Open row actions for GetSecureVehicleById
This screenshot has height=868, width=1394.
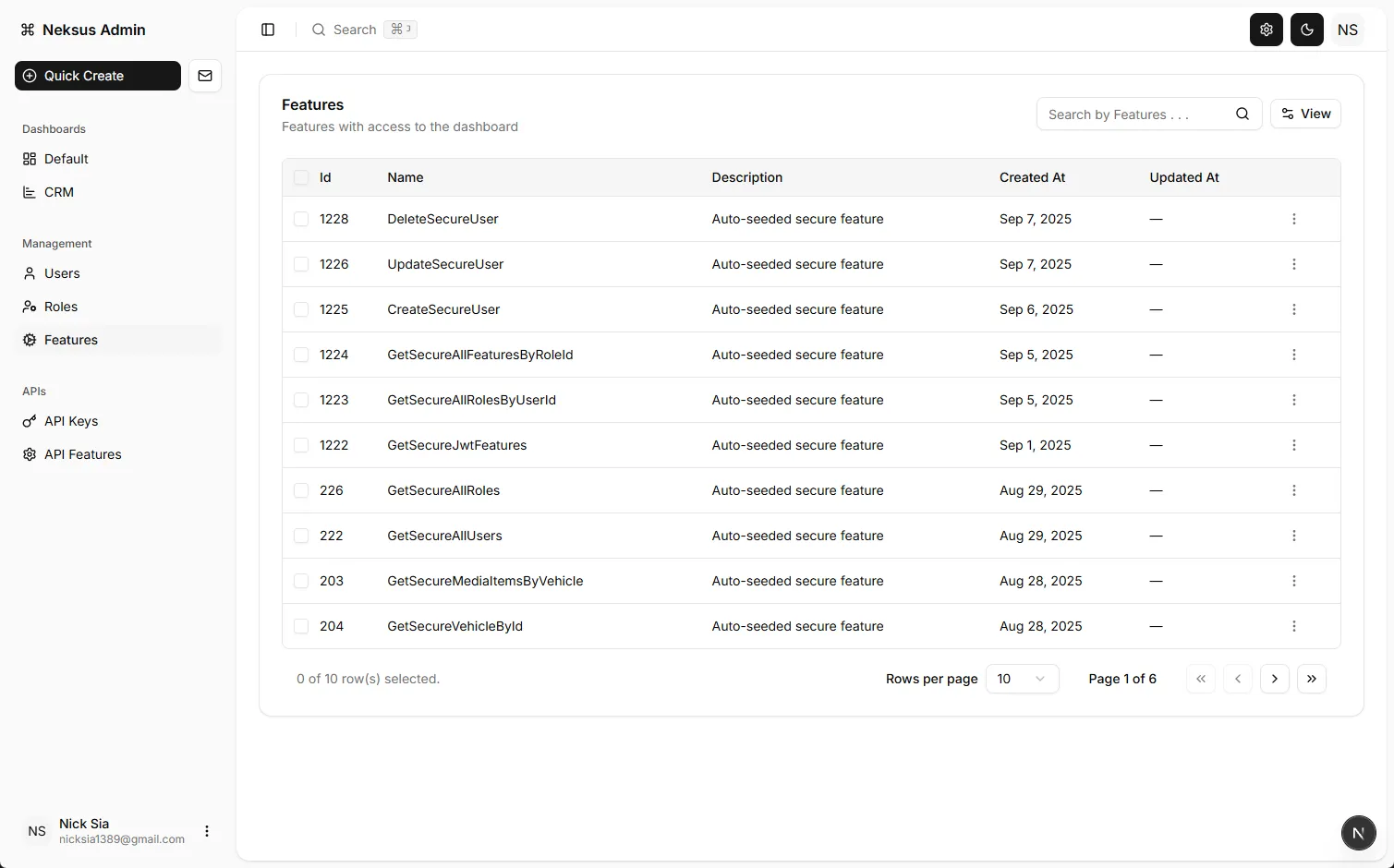tap(1293, 626)
